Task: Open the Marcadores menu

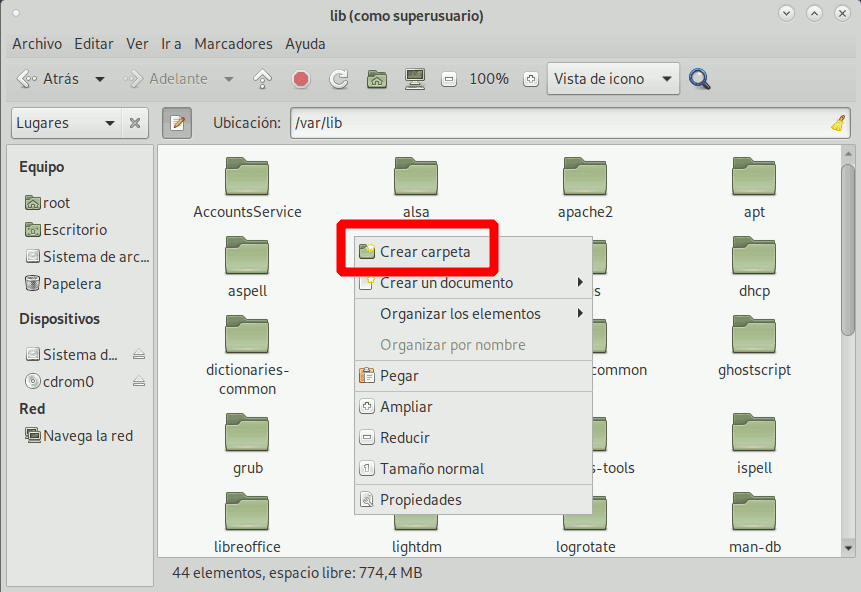Action: coord(233,43)
